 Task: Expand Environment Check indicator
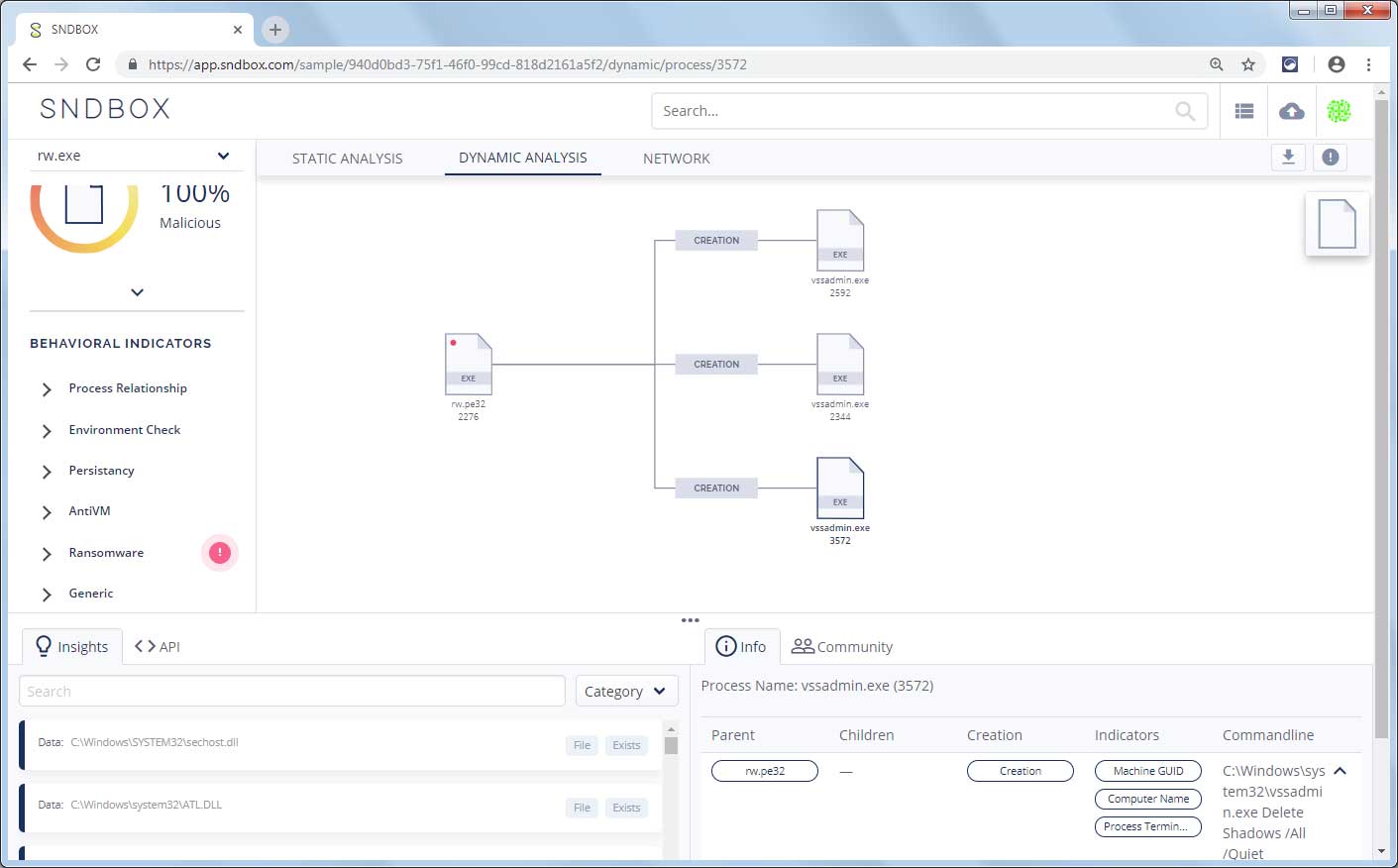click(47, 431)
